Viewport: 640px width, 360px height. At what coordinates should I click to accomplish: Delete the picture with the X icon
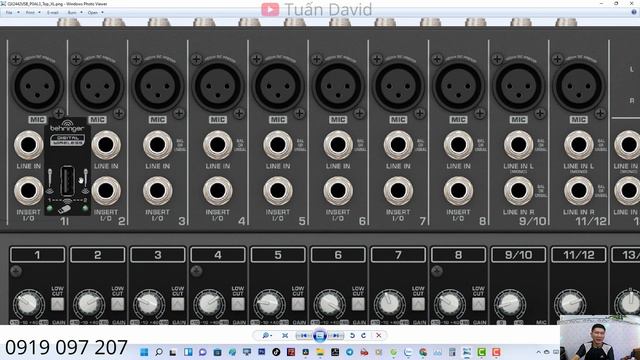coord(379,336)
